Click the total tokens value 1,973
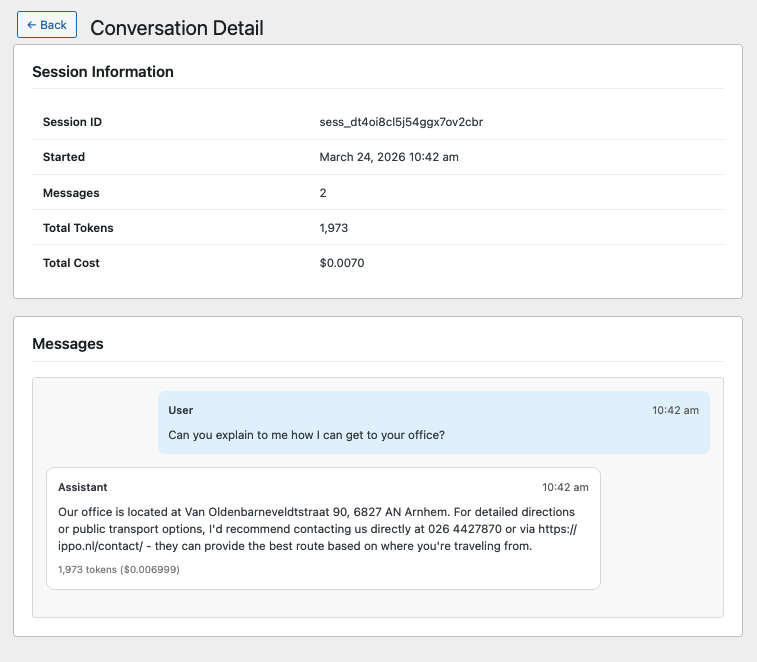 click(x=334, y=228)
